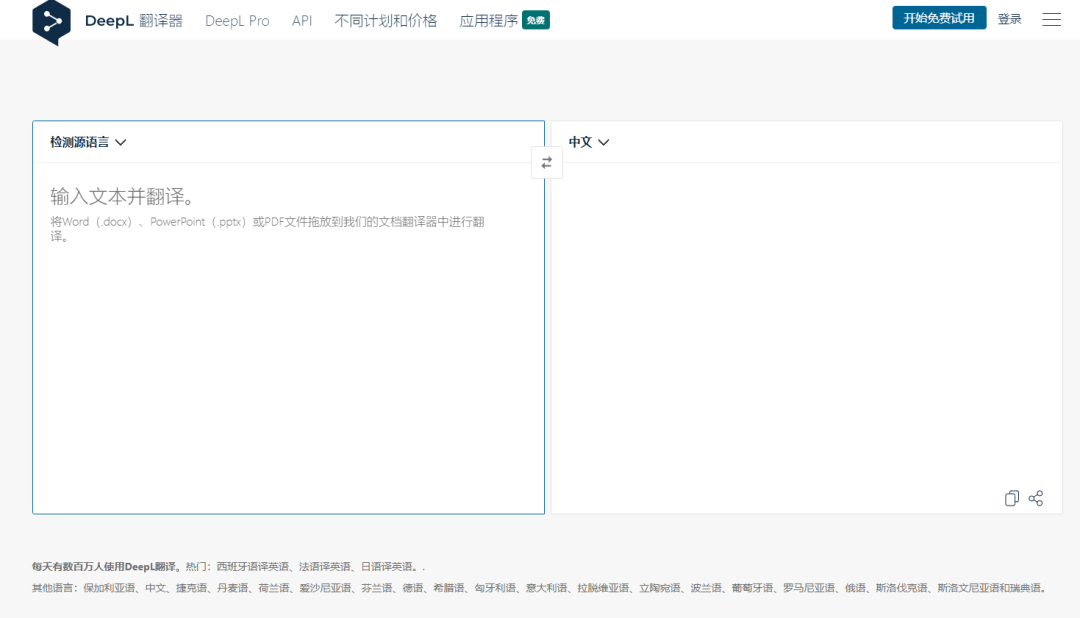
Task: Share the translation
Action: click(x=1036, y=498)
